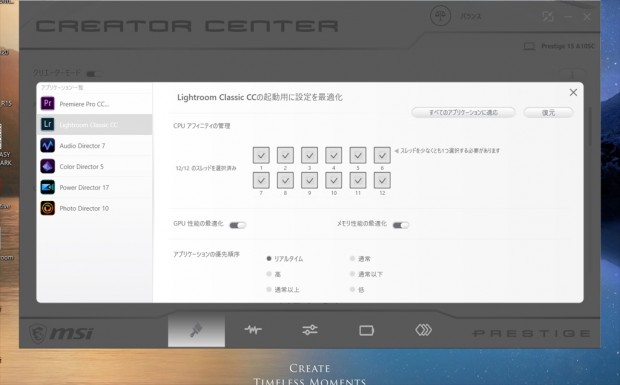
Task: Uncheck CPU thread 6 checkbox
Action: [x=382, y=155]
